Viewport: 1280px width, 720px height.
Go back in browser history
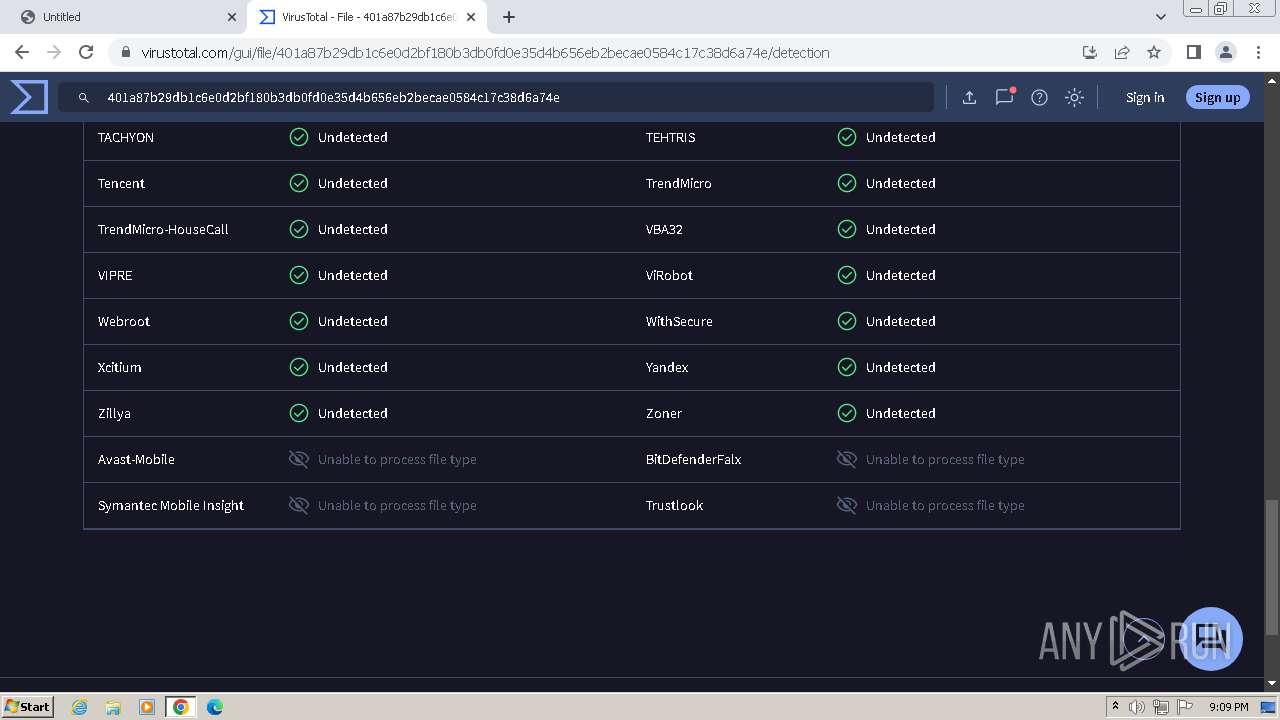[x=22, y=52]
